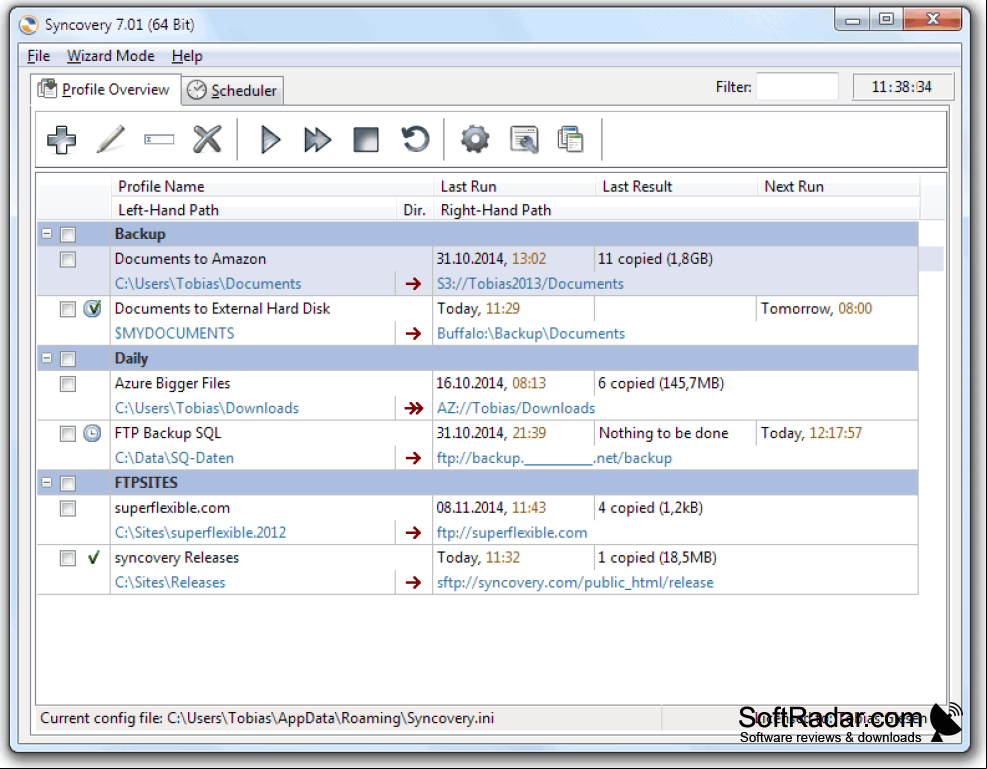Click the Last Result column header
987x769 pixels.
click(x=676, y=186)
